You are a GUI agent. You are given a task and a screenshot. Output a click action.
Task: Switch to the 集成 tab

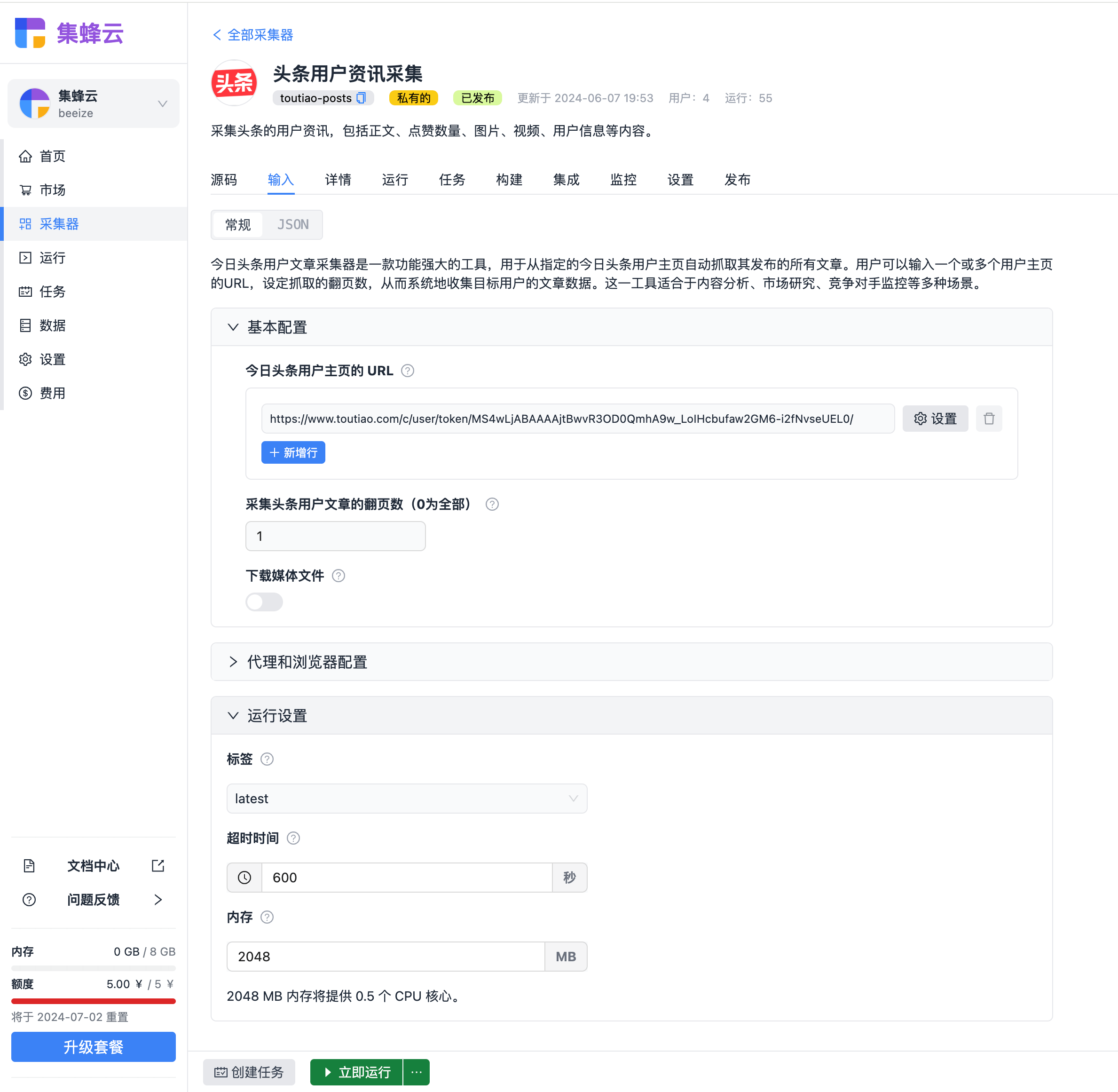(567, 180)
